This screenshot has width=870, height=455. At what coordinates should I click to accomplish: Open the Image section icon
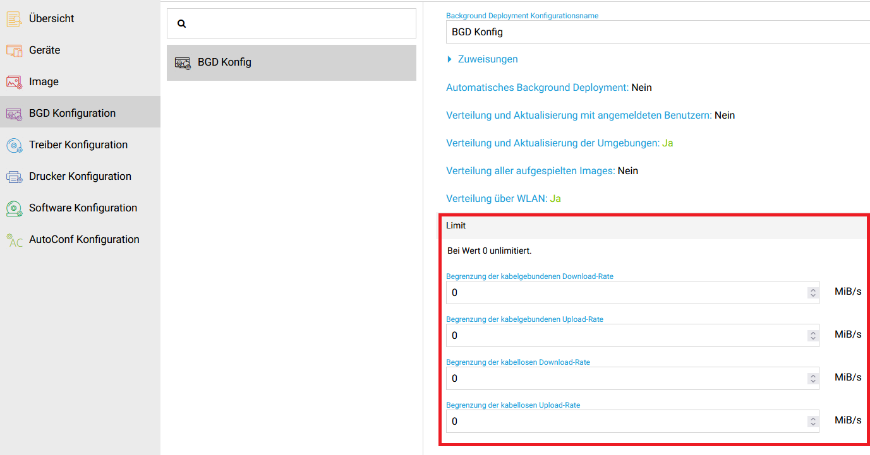pos(14,82)
